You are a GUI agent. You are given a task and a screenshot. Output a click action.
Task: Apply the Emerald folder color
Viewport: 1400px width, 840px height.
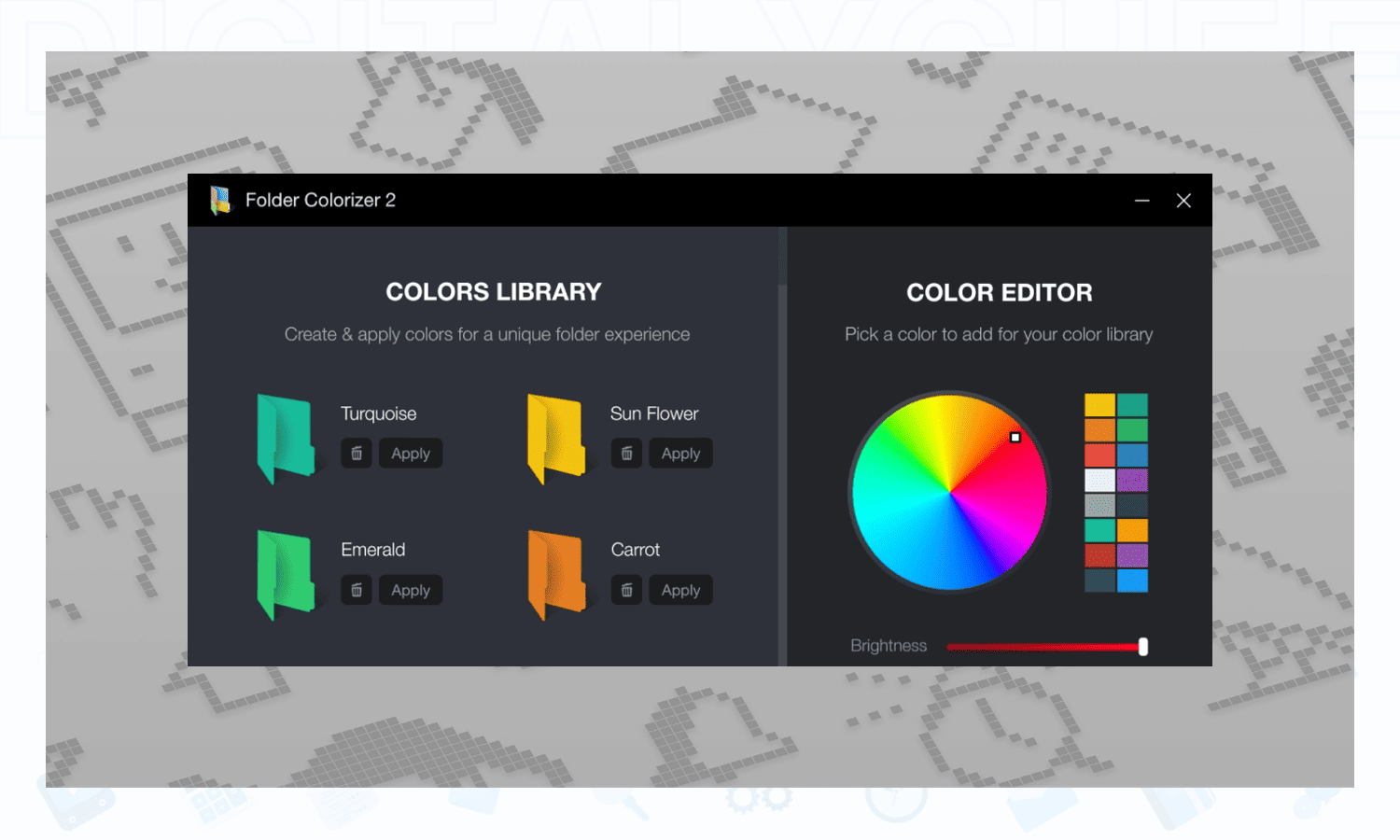tap(411, 590)
